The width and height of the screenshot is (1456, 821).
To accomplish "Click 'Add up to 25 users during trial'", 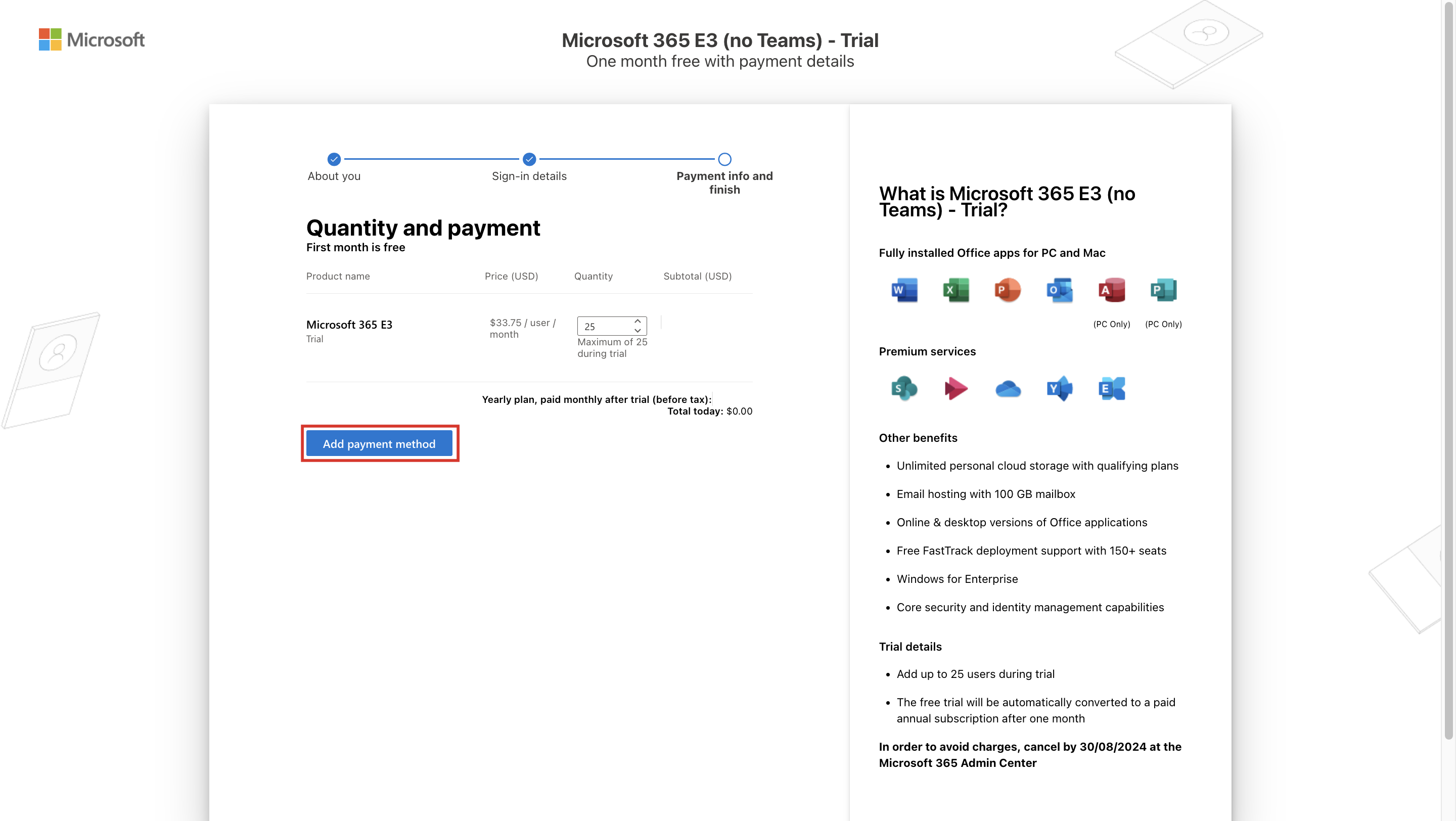I will pyautogui.click(x=976, y=673).
